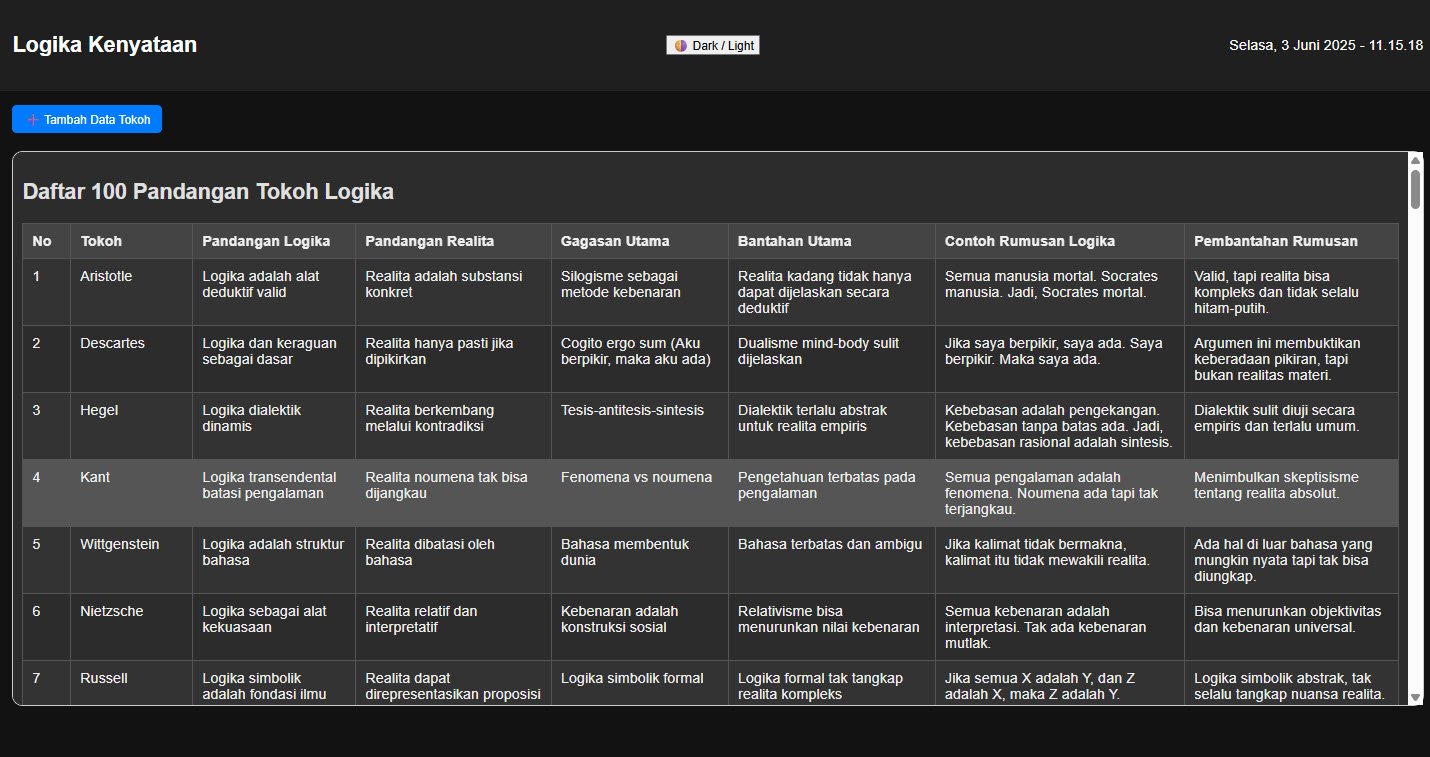This screenshot has width=1430, height=757.
Task: Click the plus icon on Tambah Data Tokoh
Action: coord(33,120)
